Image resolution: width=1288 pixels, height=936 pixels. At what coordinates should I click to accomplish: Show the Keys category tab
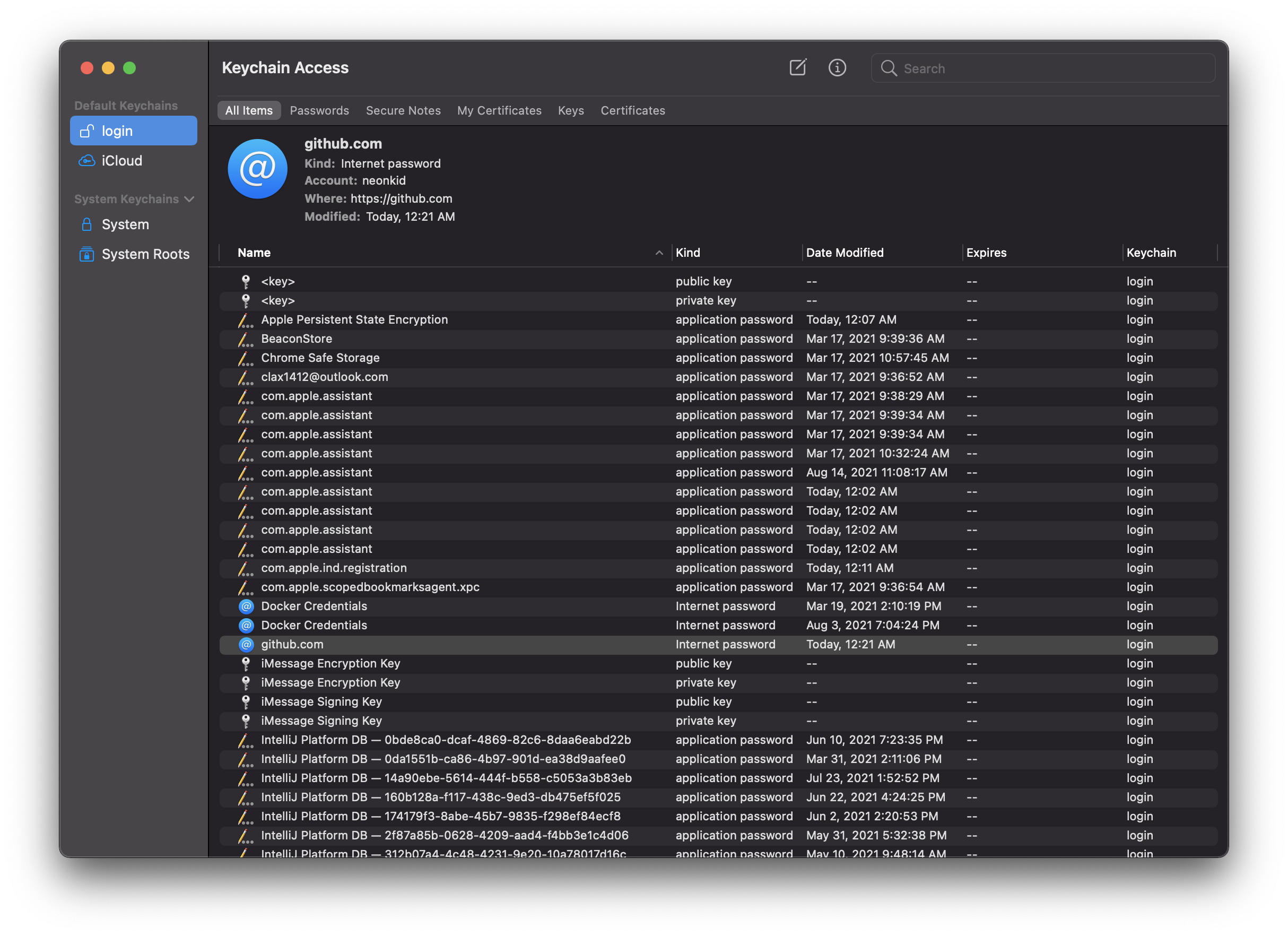(x=570, y=111)
